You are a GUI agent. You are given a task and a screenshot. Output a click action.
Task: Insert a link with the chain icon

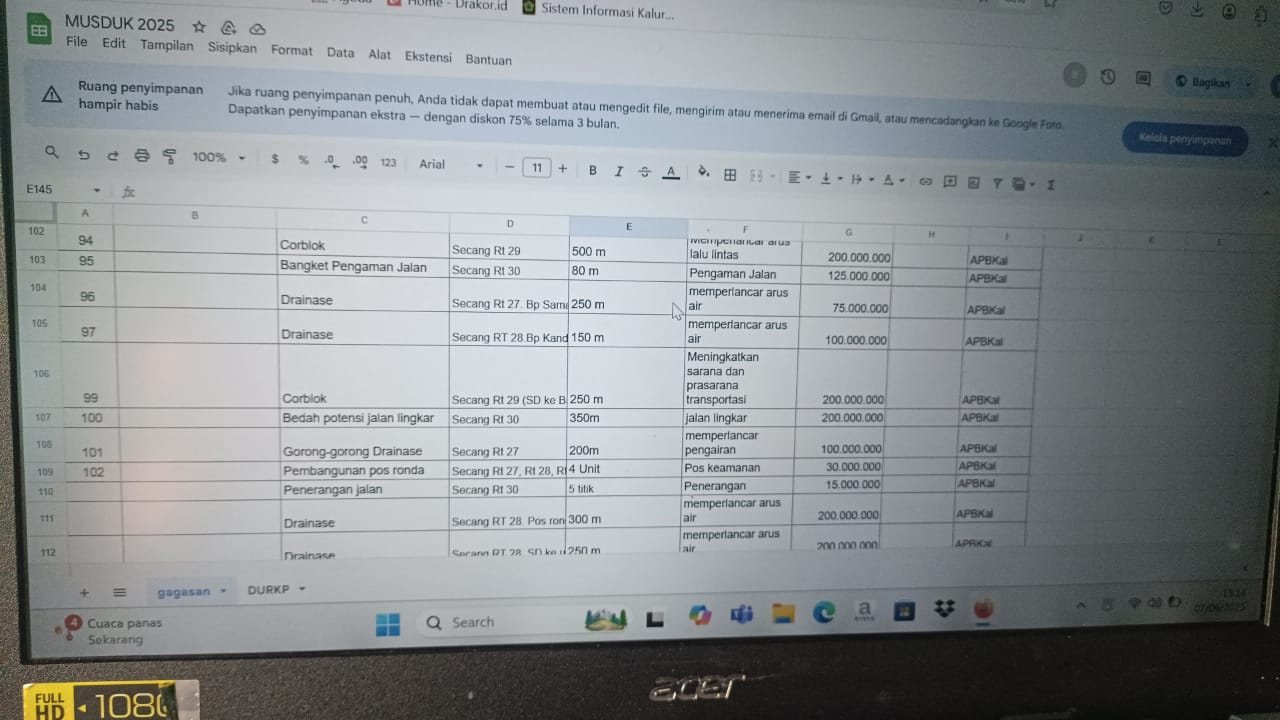click(925, 181)
